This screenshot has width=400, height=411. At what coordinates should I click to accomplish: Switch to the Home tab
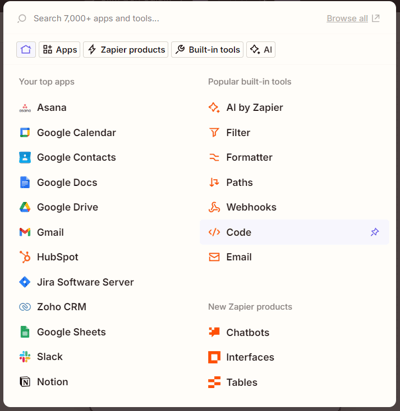click(26, 50)
